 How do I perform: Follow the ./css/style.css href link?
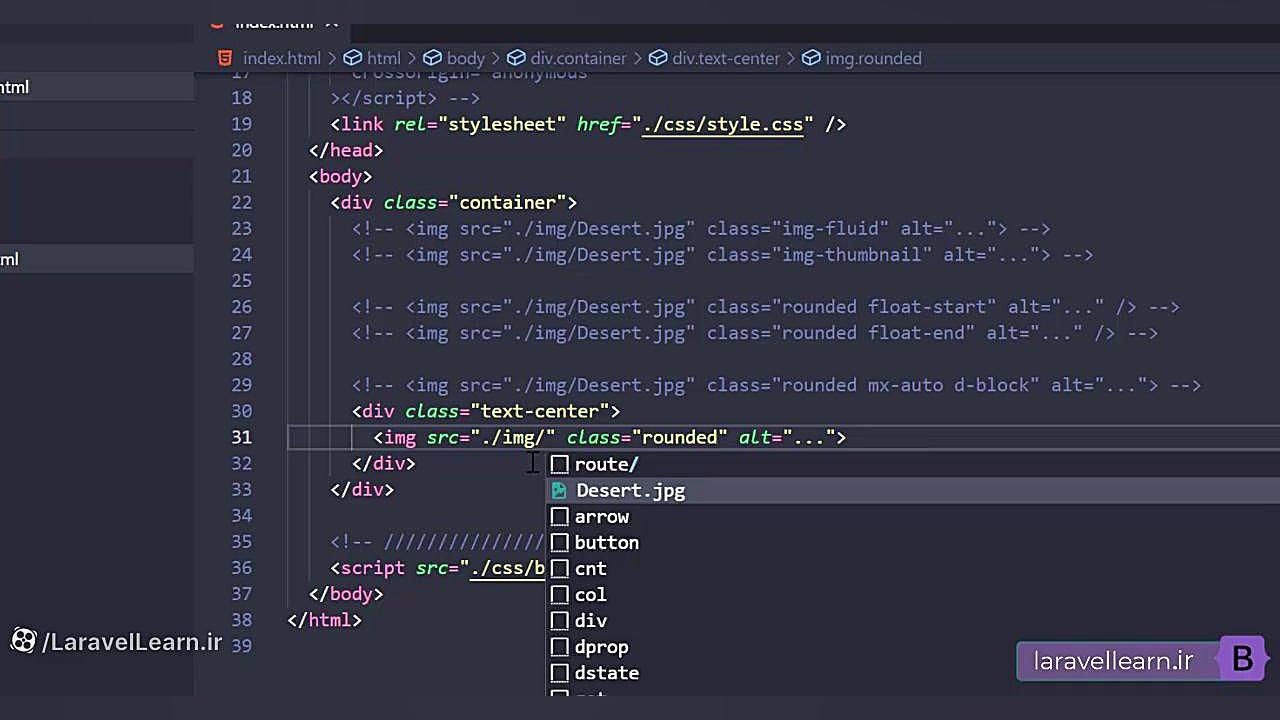pyautogui.click(x=723, y=125)
